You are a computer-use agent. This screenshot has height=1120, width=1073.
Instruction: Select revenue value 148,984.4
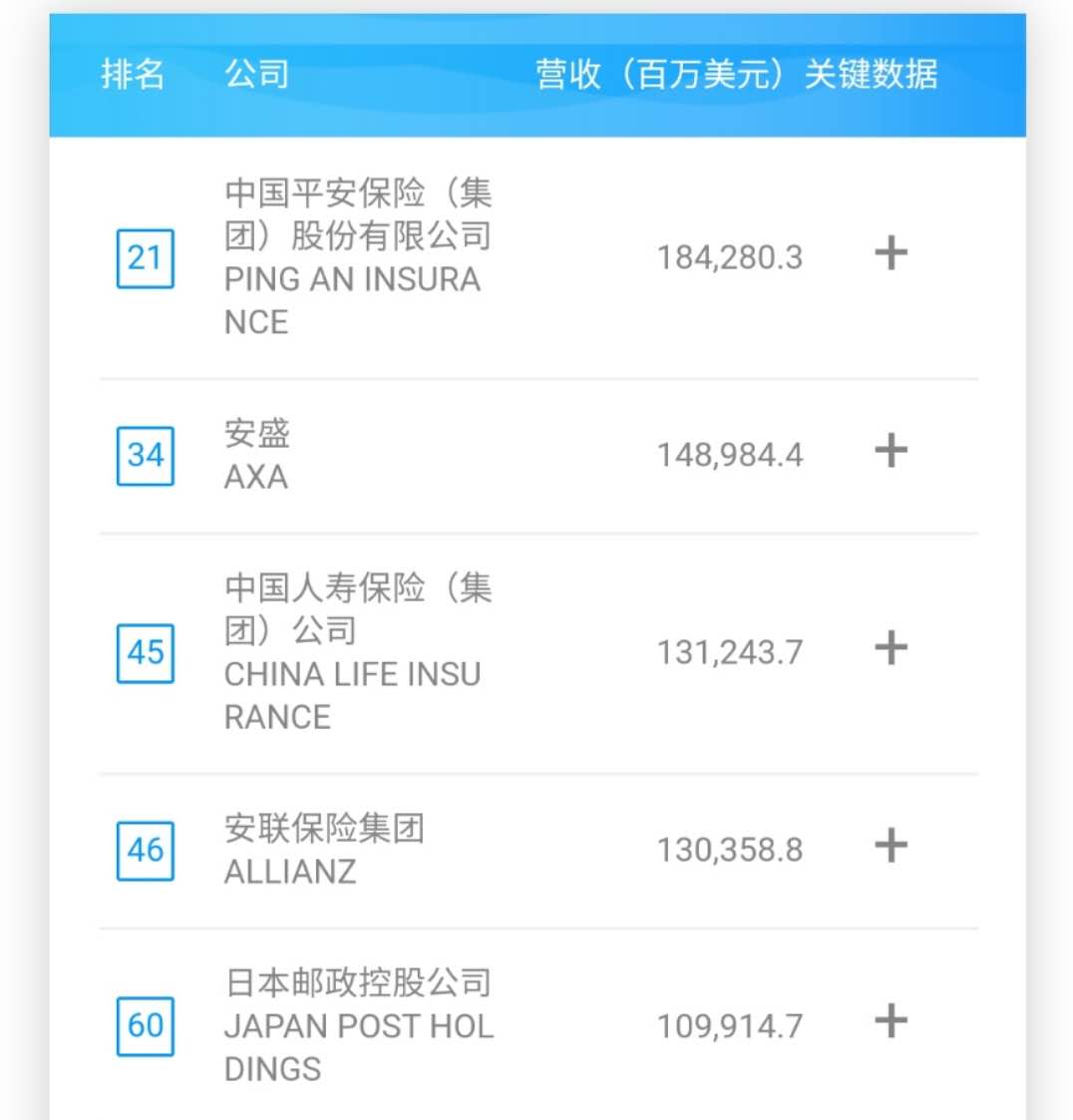730,455
